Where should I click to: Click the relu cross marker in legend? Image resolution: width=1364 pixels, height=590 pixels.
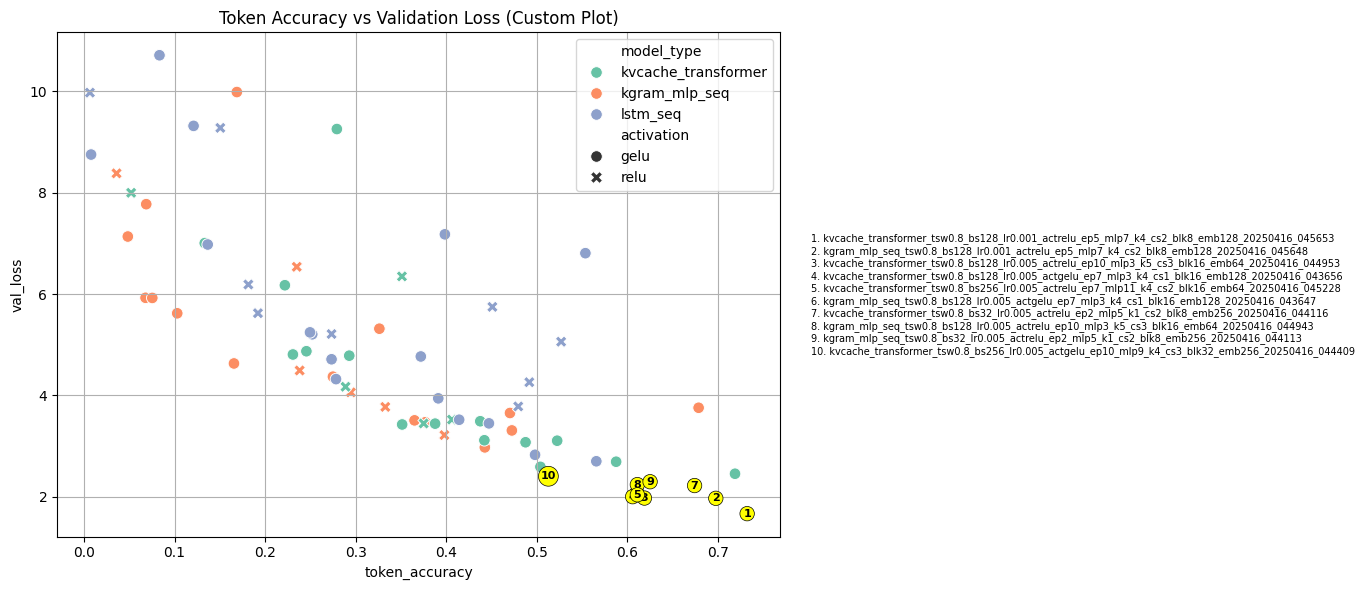pyautogui.click(x=597, y=177)
